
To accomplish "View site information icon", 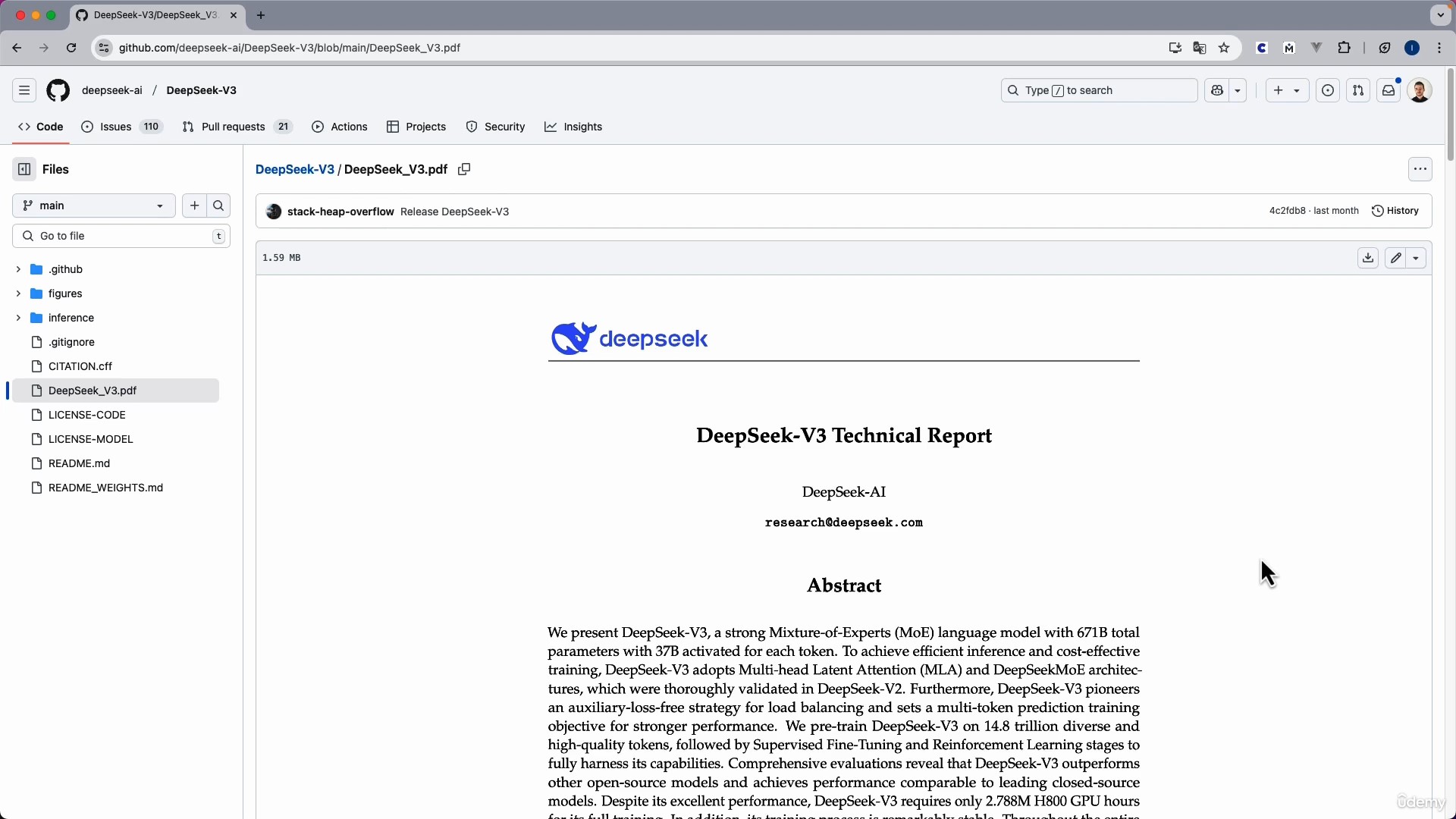I will click(x=104, y=48).
